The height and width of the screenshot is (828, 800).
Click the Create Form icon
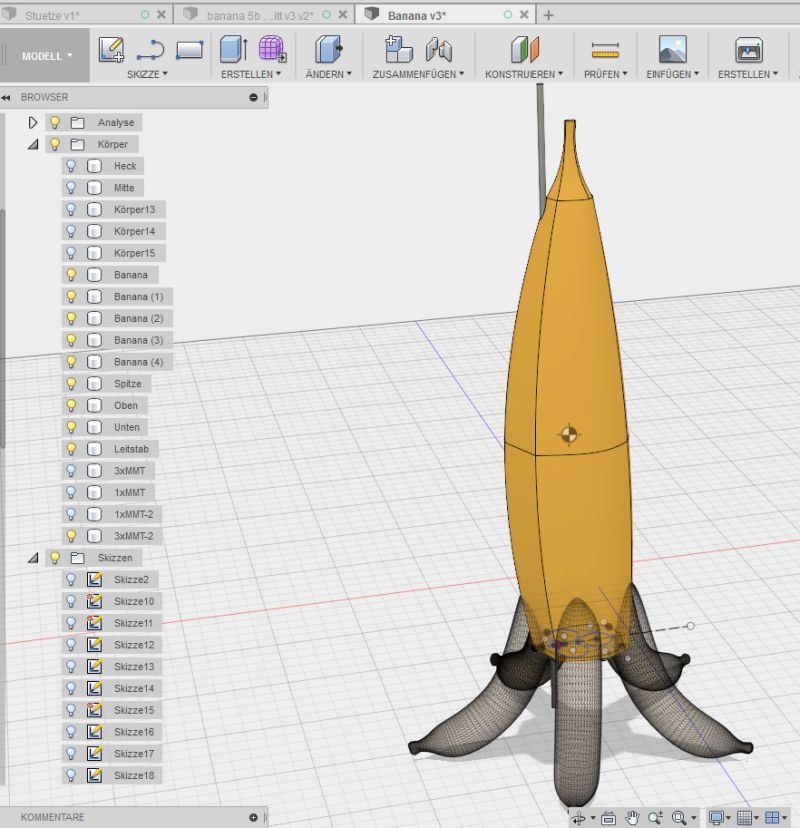[272, 50]
